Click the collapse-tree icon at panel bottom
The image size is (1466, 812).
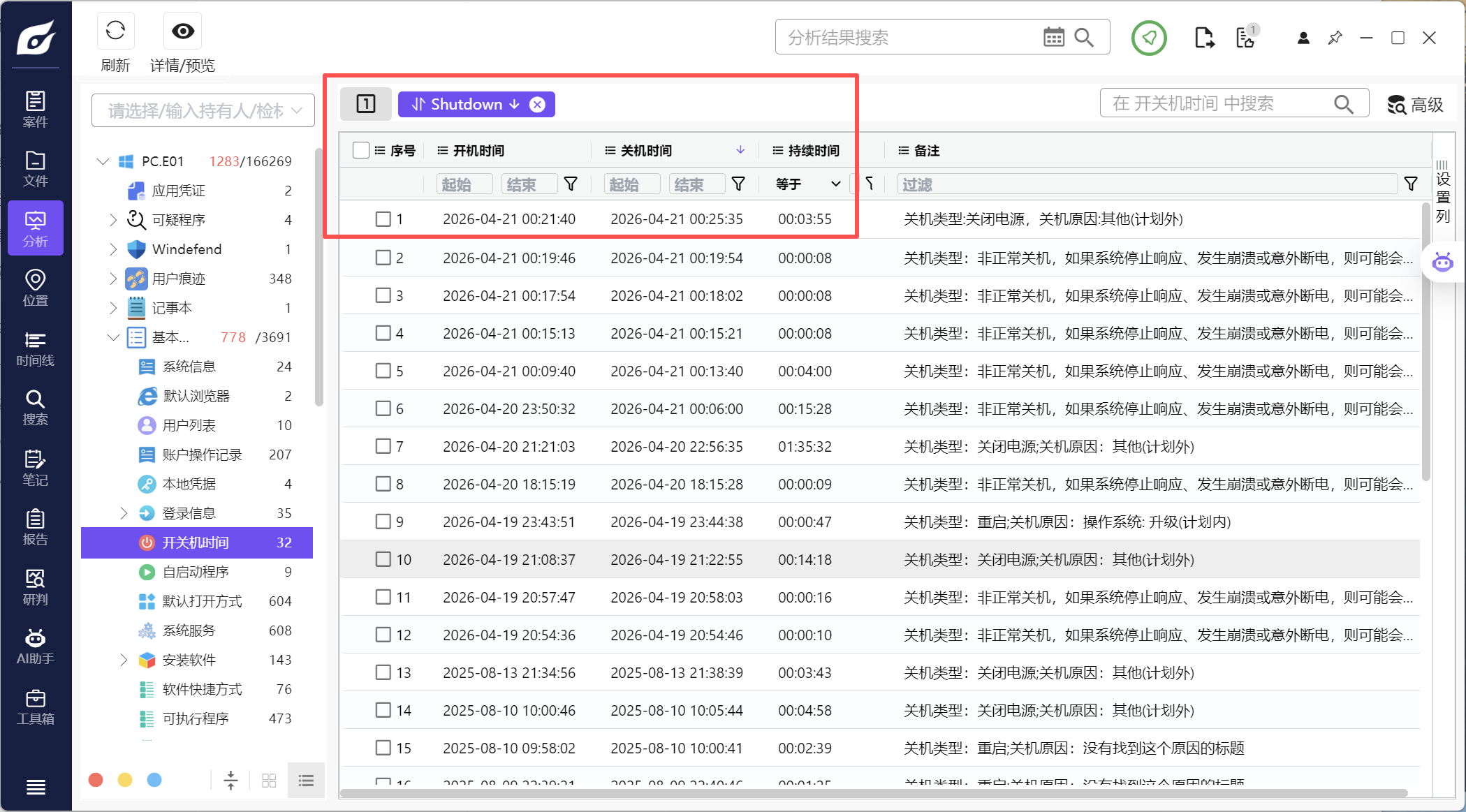pos(230,780)
